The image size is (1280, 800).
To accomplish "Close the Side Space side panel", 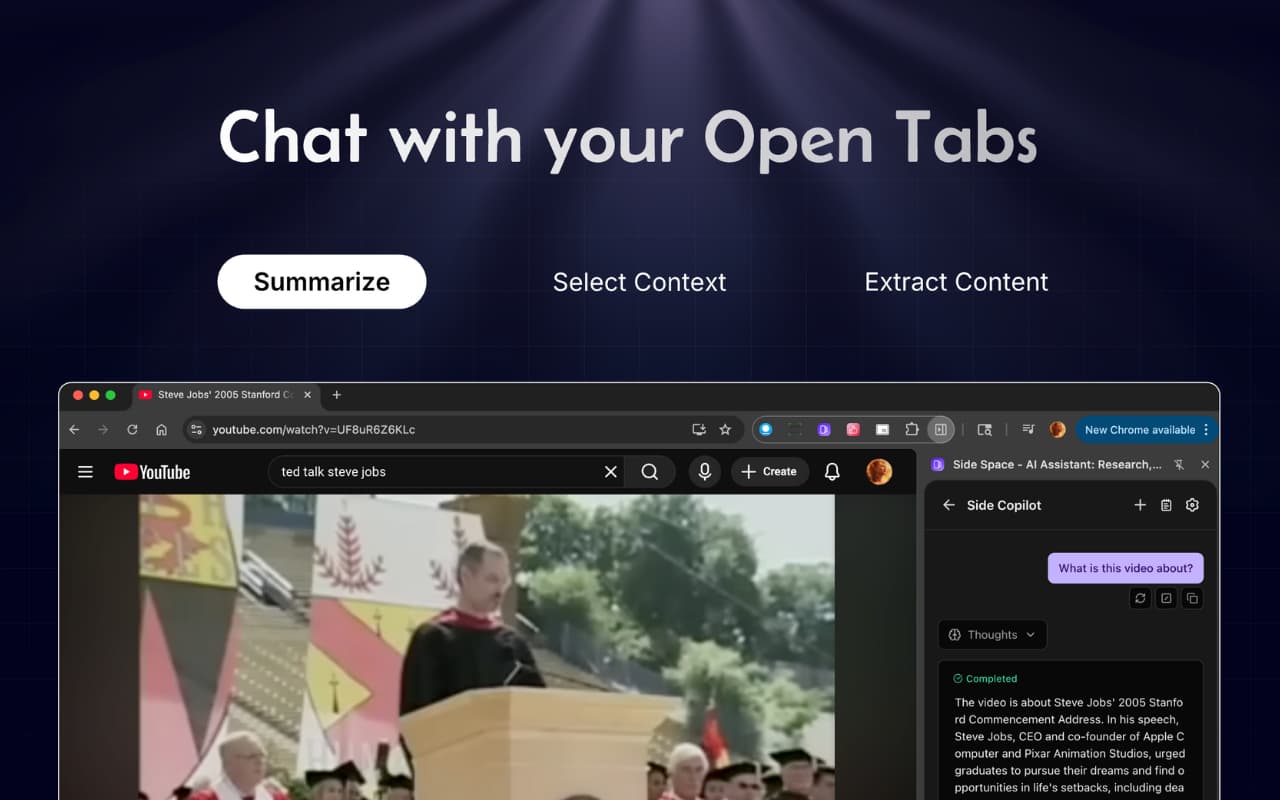I will [x=1205, y=465].
